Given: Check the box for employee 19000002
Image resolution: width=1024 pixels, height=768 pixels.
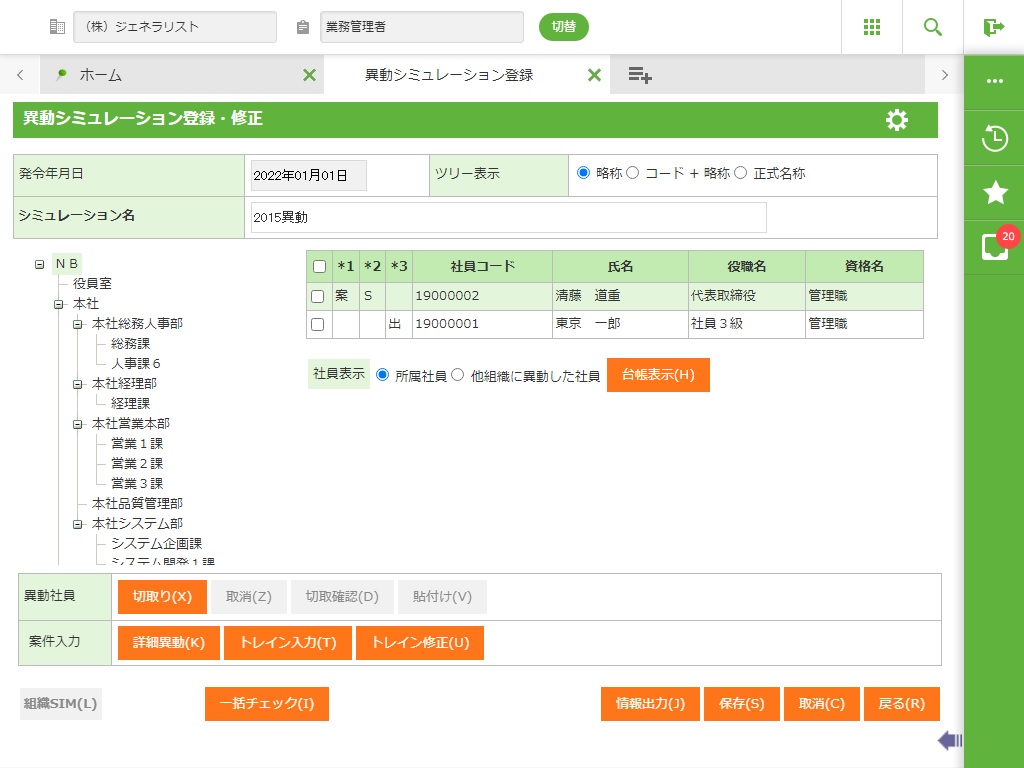Looking at the screenshot, I should coord(318,296).
